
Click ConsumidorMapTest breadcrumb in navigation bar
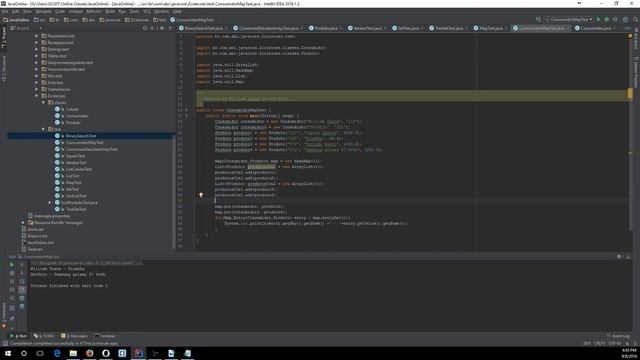tap(192, 20)
